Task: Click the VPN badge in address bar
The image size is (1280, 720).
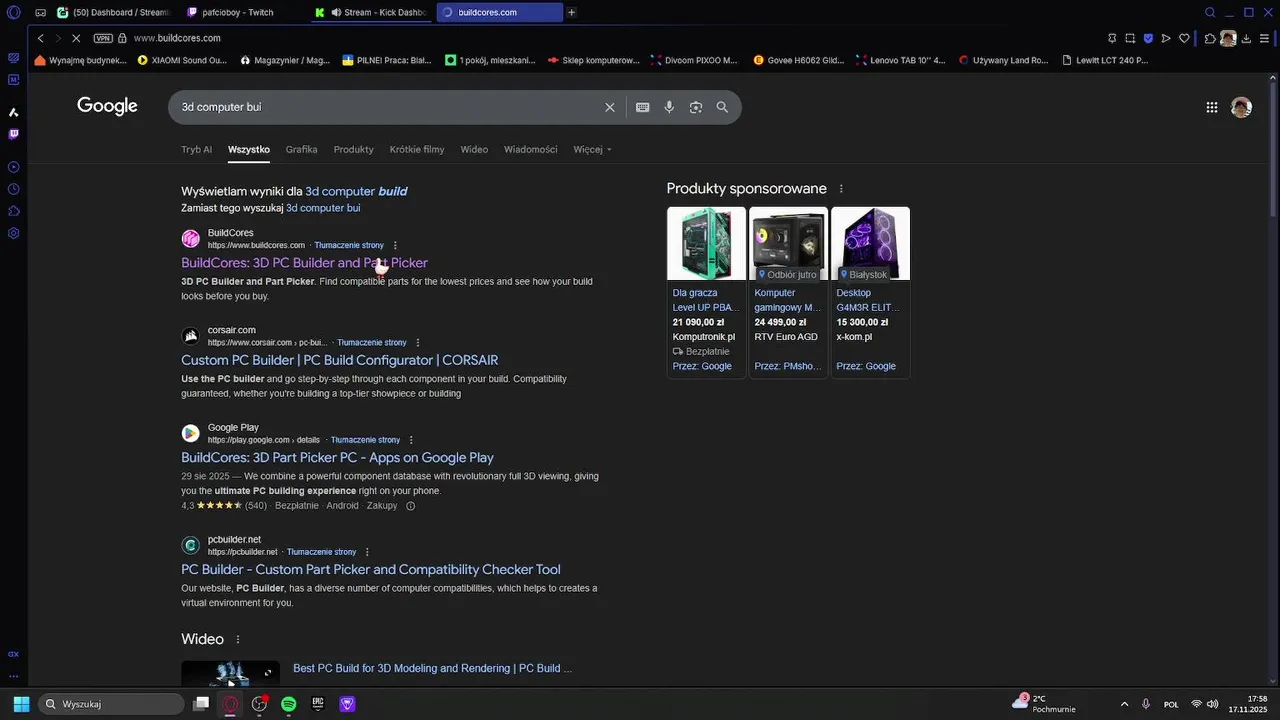Action: click(103, 38)
